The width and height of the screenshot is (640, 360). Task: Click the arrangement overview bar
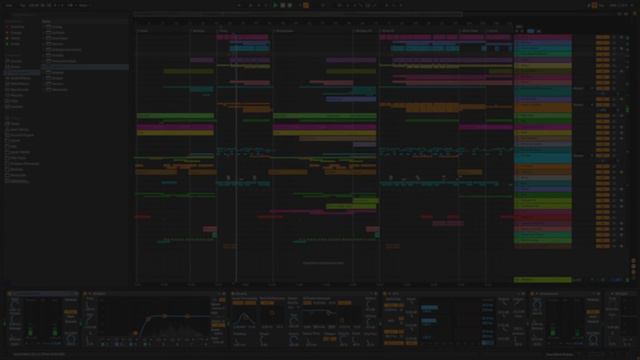(x=298, y=14)
